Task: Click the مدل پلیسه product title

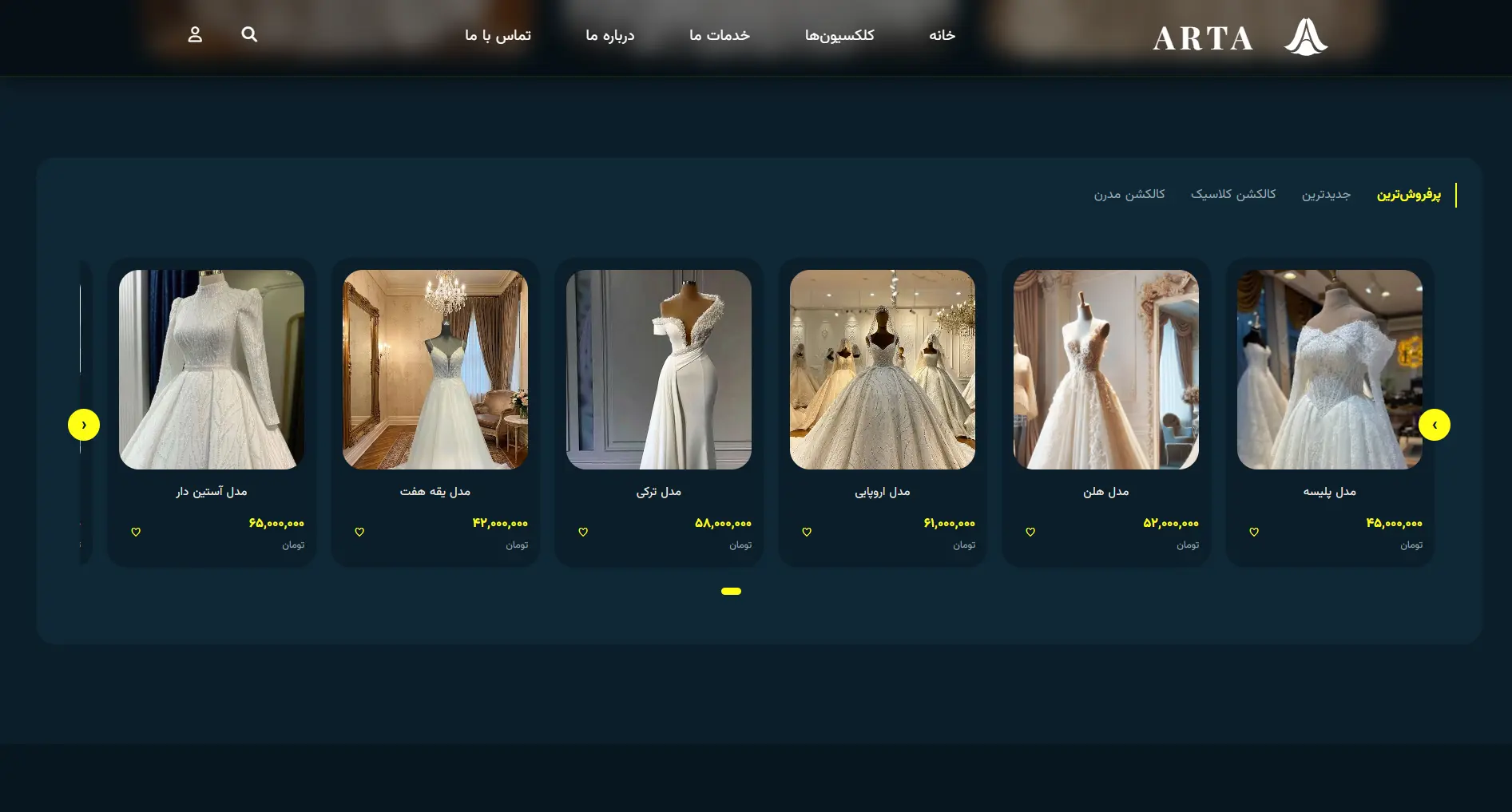Action: click(x=1330, y=492)
